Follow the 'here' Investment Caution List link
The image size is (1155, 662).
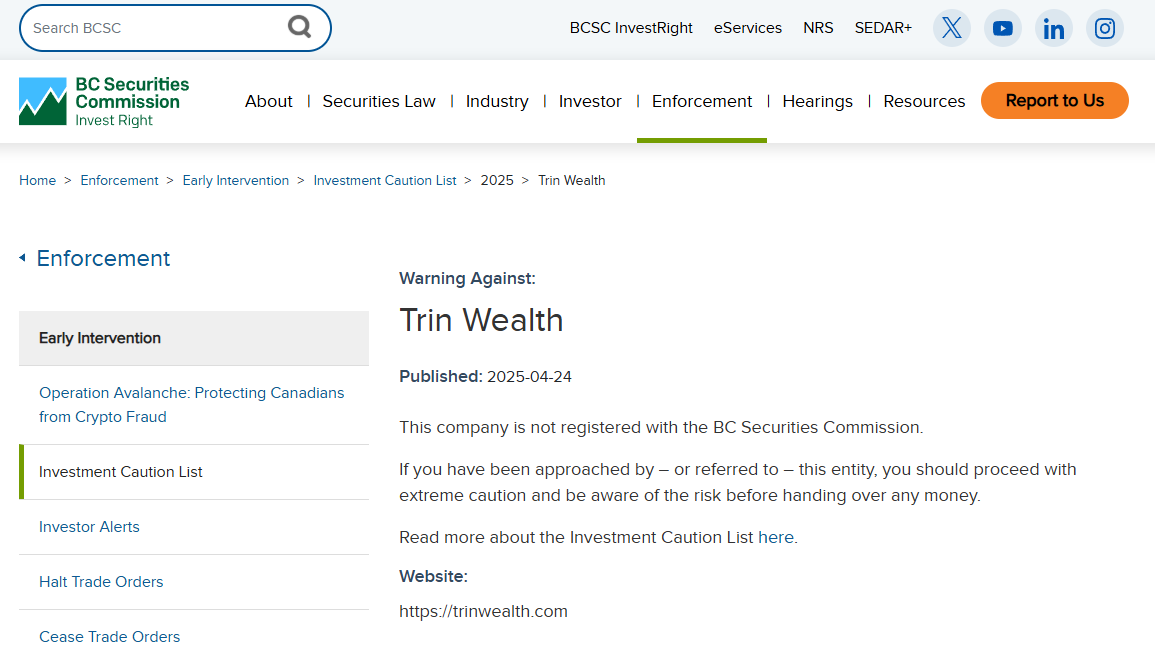(775, 537)
